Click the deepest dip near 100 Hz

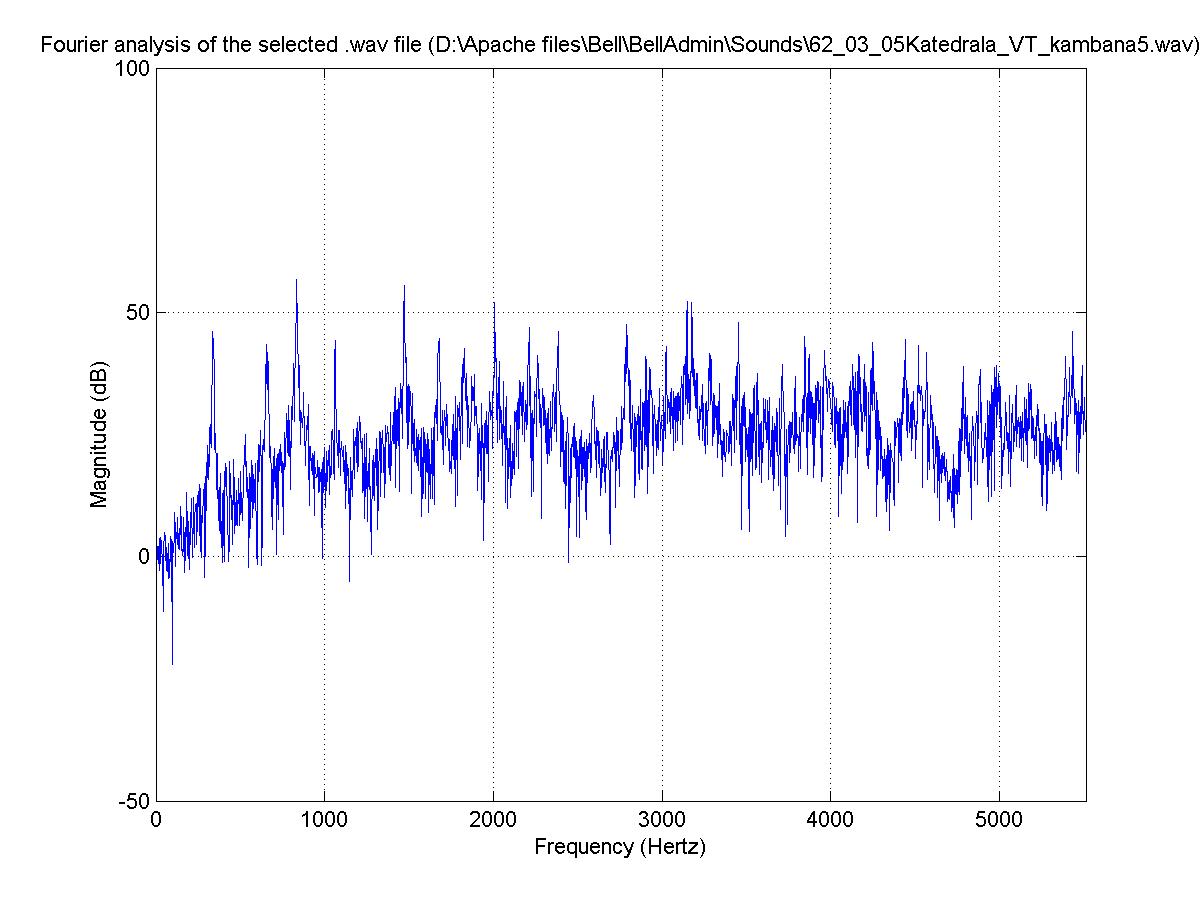(x=172, y=662)
